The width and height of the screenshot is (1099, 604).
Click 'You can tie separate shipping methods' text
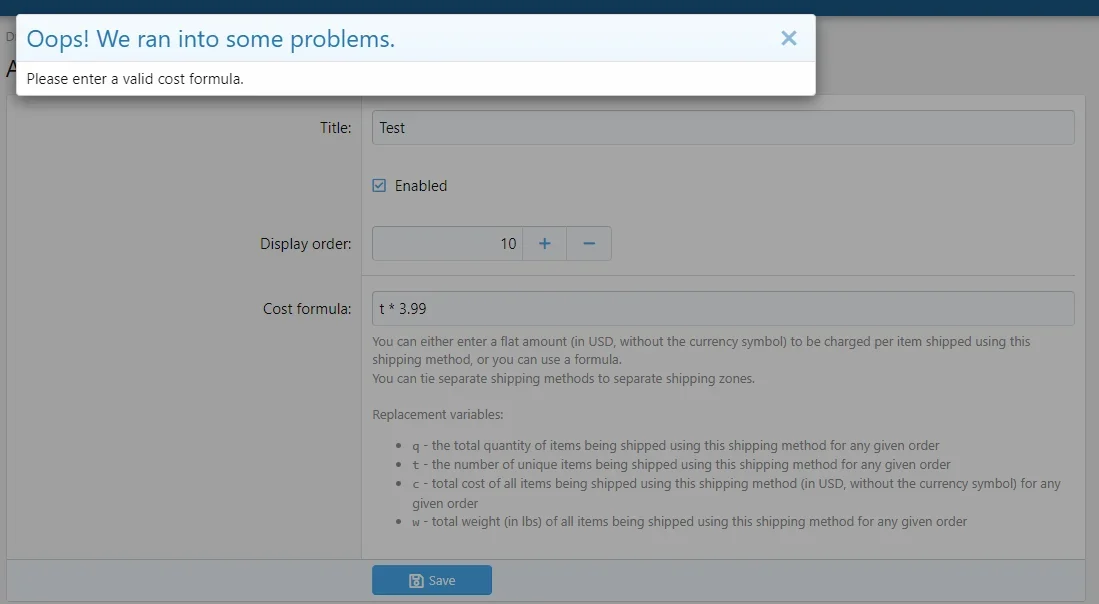(564, 378)
